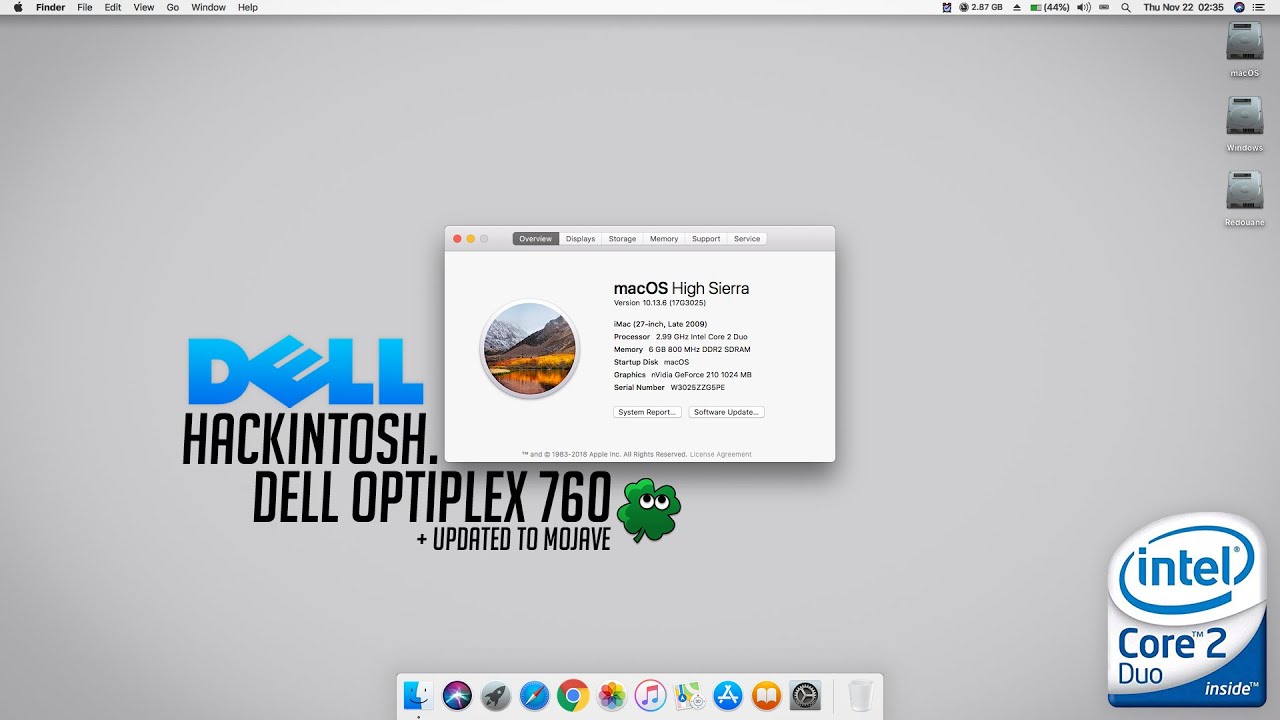Click the keyboard input icon in menu bar
Image resolution: width=1280 pixels, height=720 pixels.
(x=1103, y=7)
